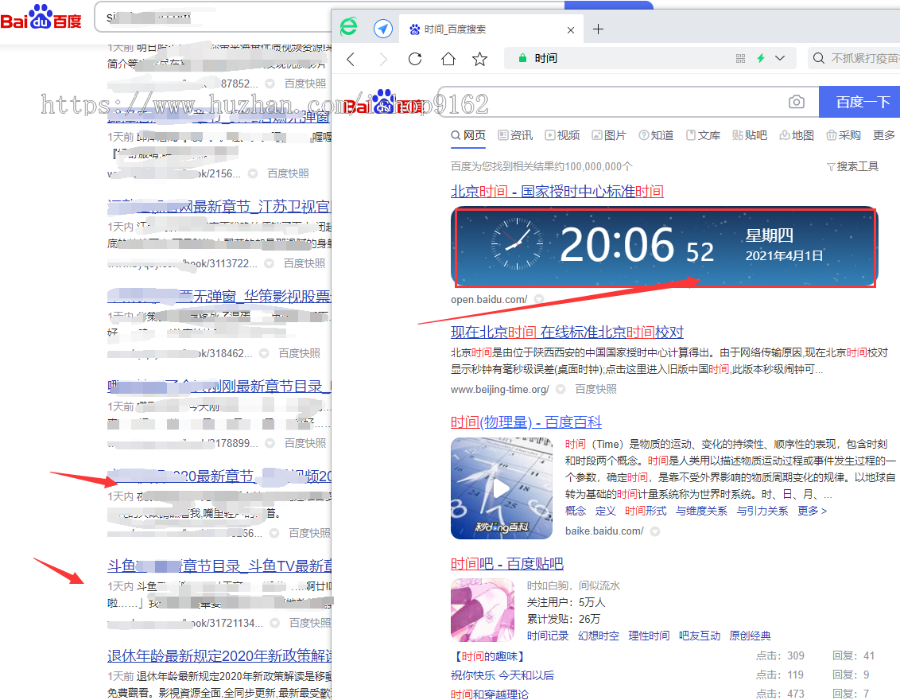Open the 搜索工具 filter options
The width and height of the screenshot is (900, 700).
(x=852, y=166)
